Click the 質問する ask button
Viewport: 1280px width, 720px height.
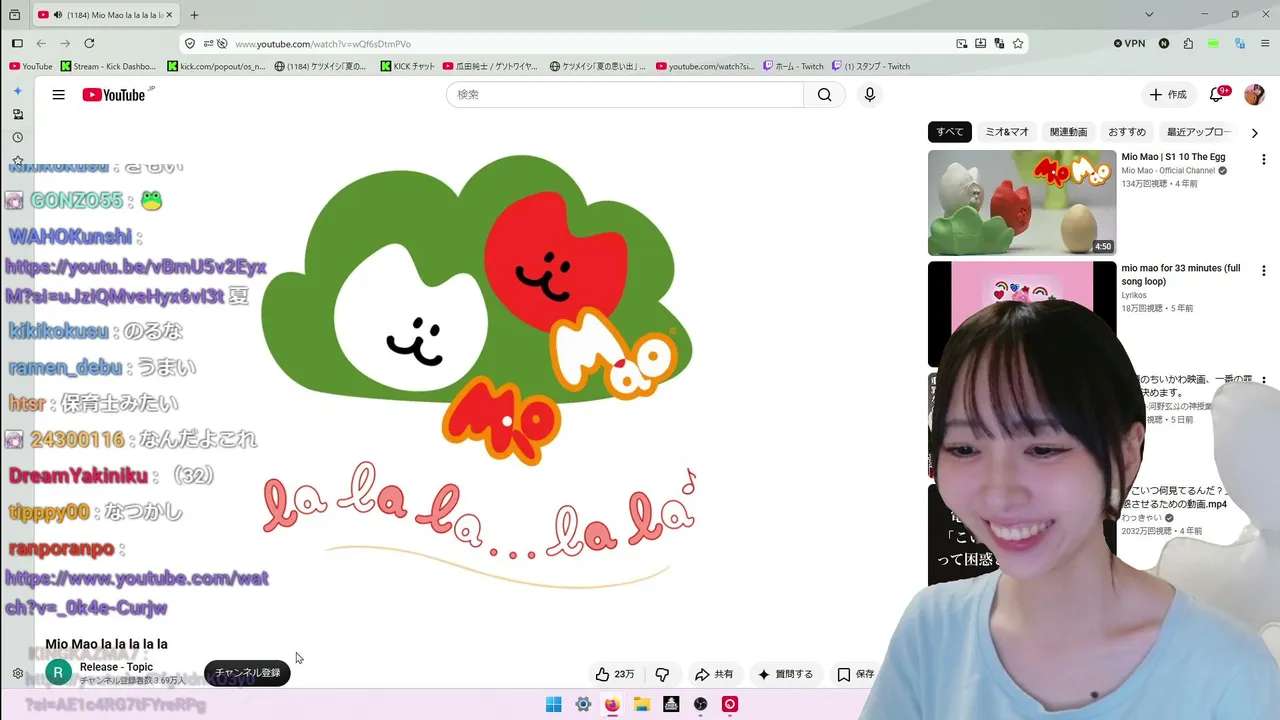pos(785,674)
